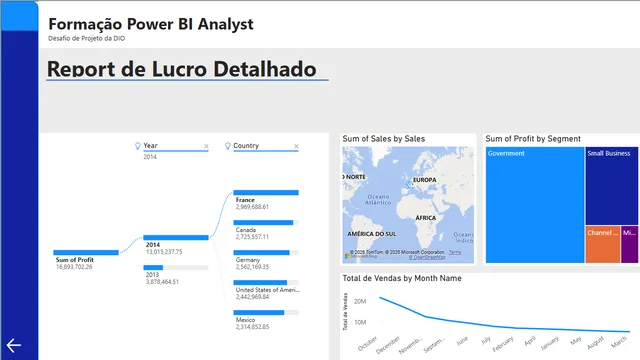Click the 2,969,688.61 value under France
Viewport: 640px width, 360px height.
(252, 207)
